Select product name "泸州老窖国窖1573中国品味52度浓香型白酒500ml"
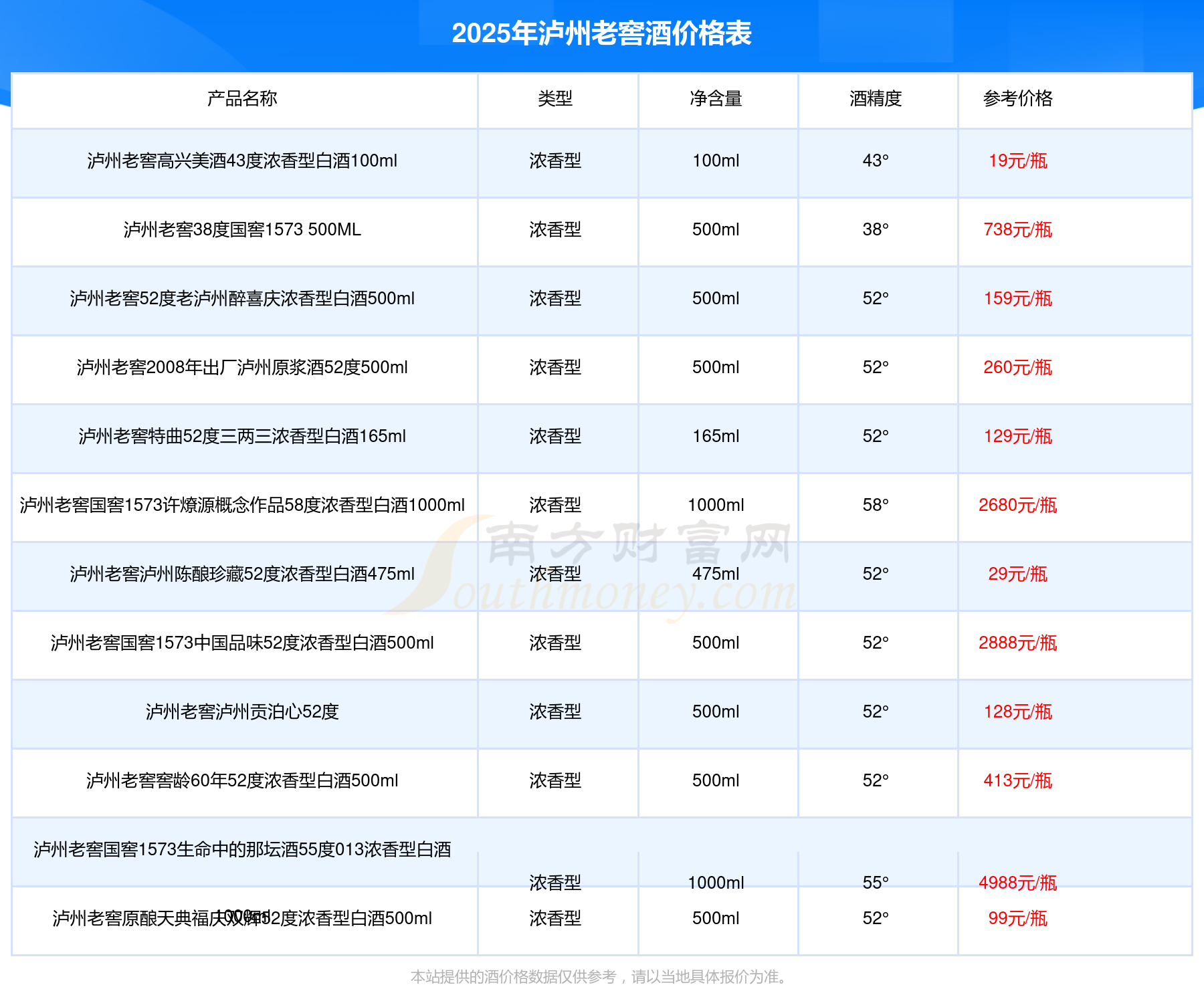Screen dimensions: 1204x987 pos(242,643)
